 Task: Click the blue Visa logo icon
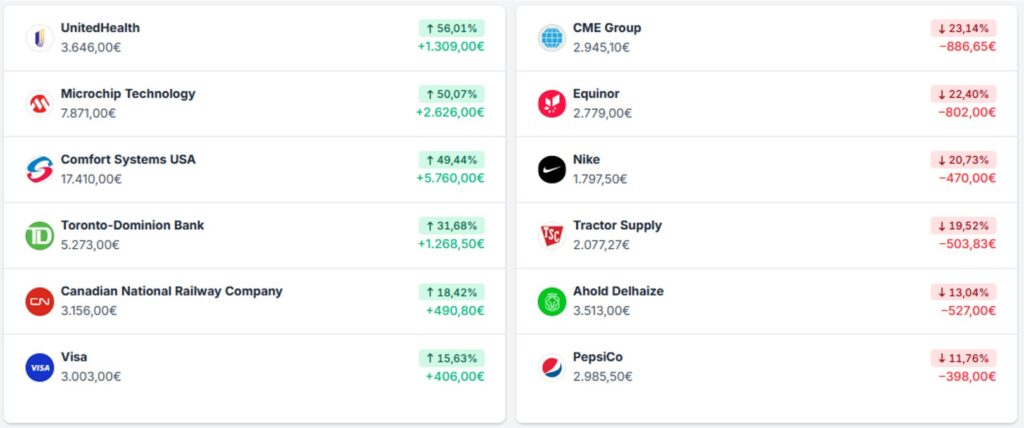coord(40,367)
